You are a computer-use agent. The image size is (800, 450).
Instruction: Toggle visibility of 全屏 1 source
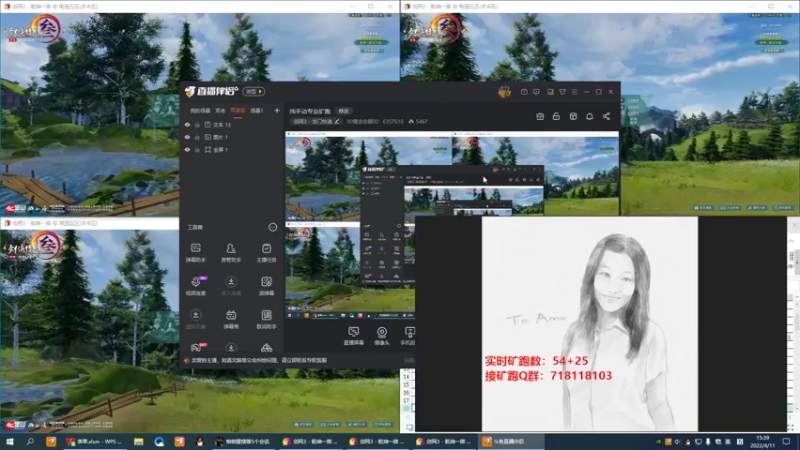187,150
